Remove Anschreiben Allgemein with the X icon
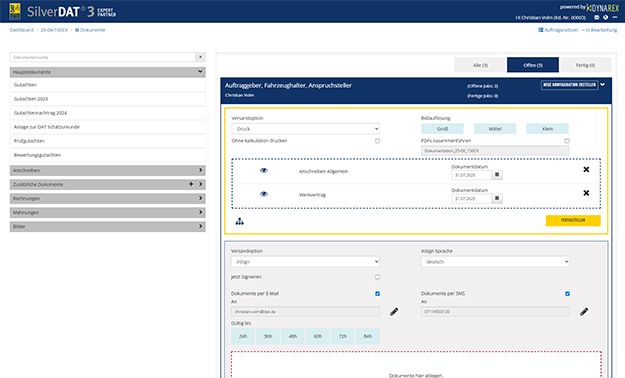 [586, 169]
